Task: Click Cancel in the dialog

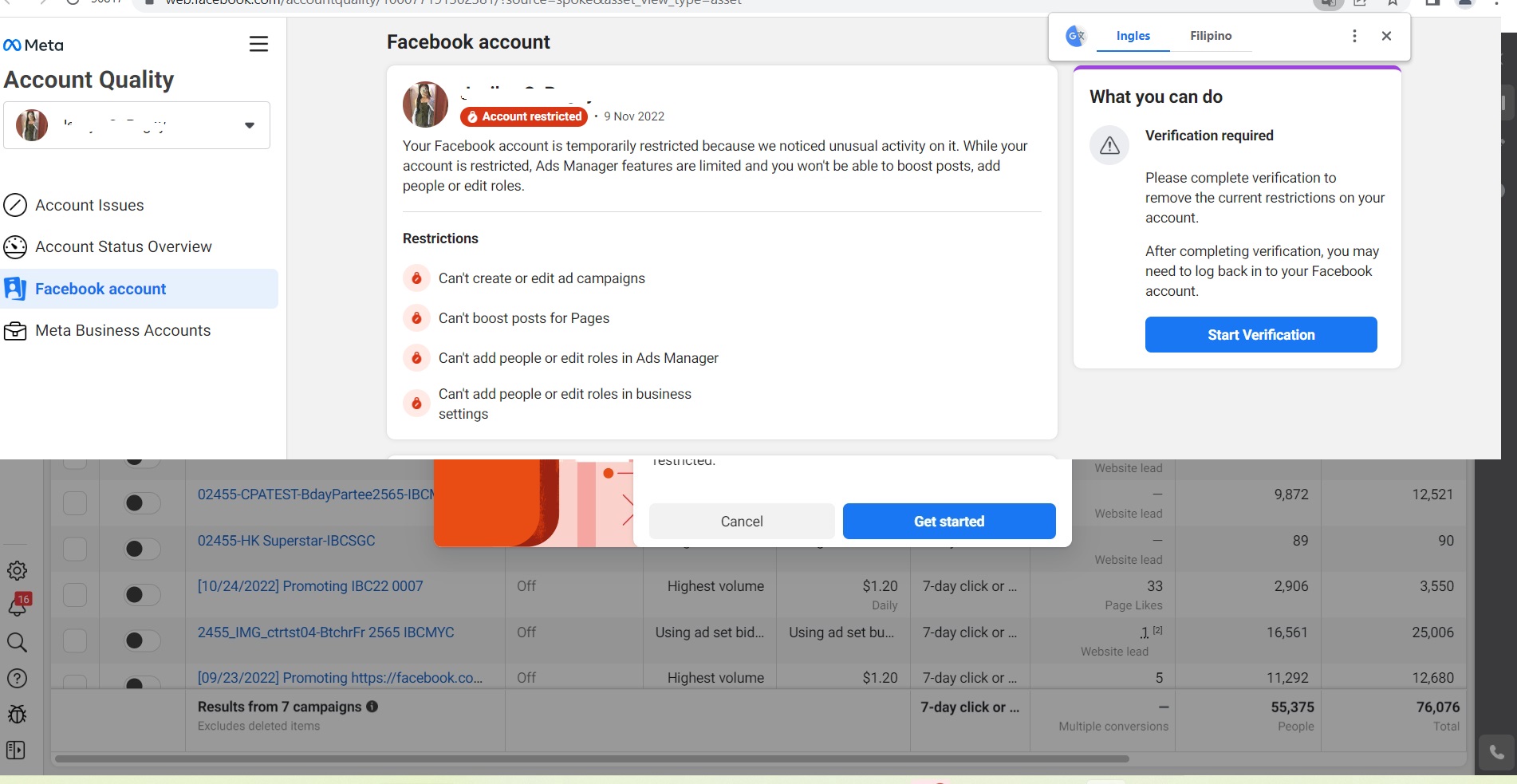Action: coord(742,522)
